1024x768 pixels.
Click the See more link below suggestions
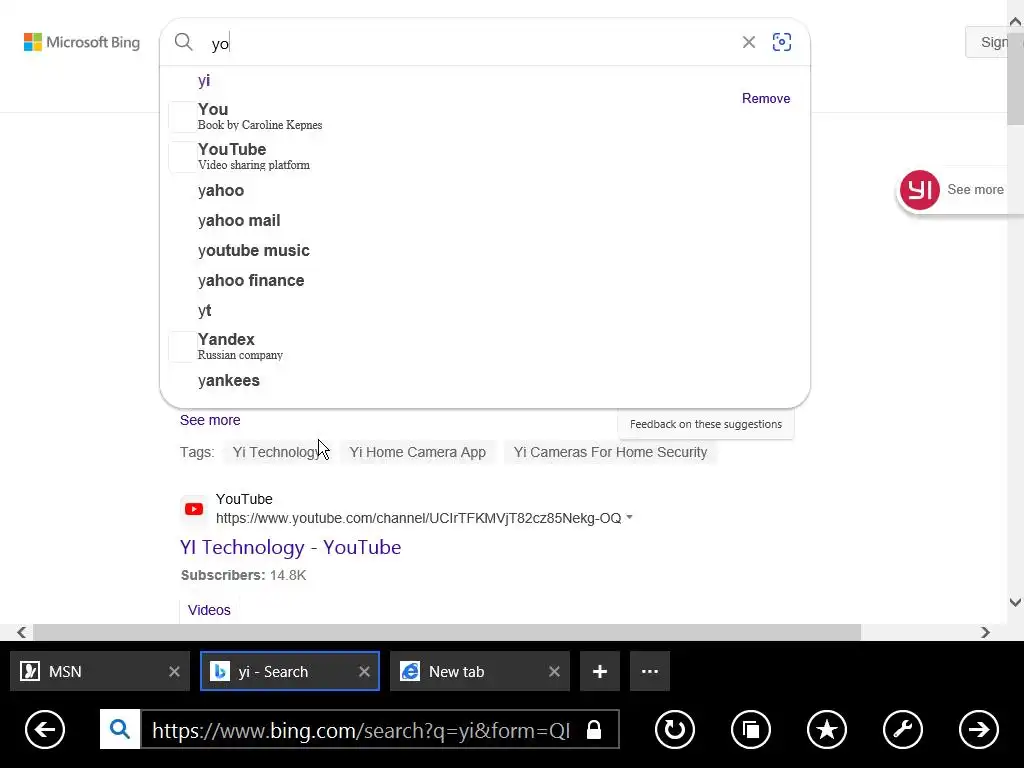pyautogui.click(x=210, y=420)
